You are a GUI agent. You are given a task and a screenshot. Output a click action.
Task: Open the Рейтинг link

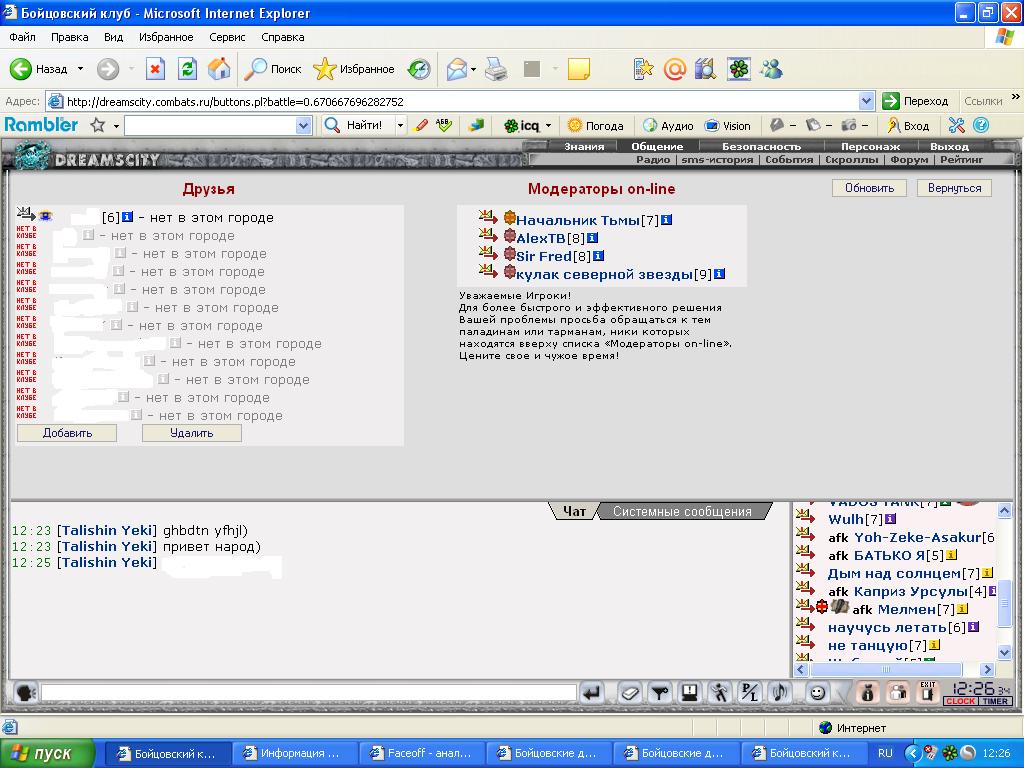tap(961, 159)
